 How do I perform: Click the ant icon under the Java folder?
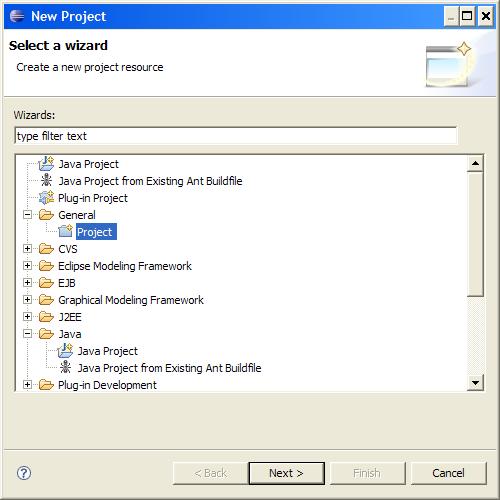tap(65, 367)
